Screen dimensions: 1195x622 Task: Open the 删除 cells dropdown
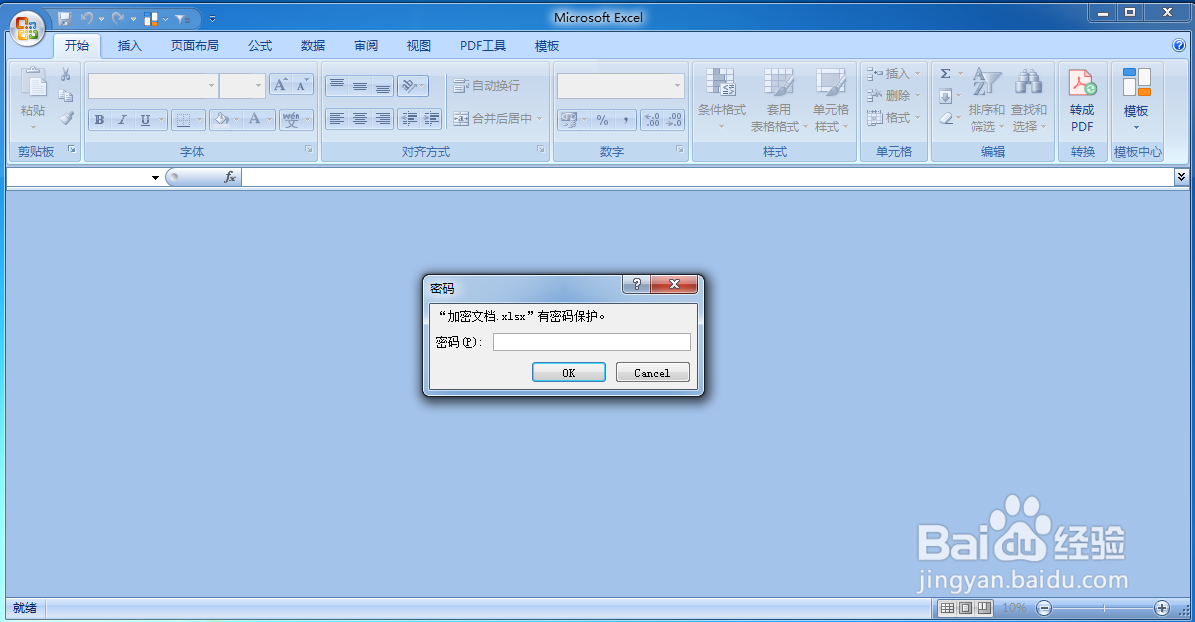pos(893,96)
